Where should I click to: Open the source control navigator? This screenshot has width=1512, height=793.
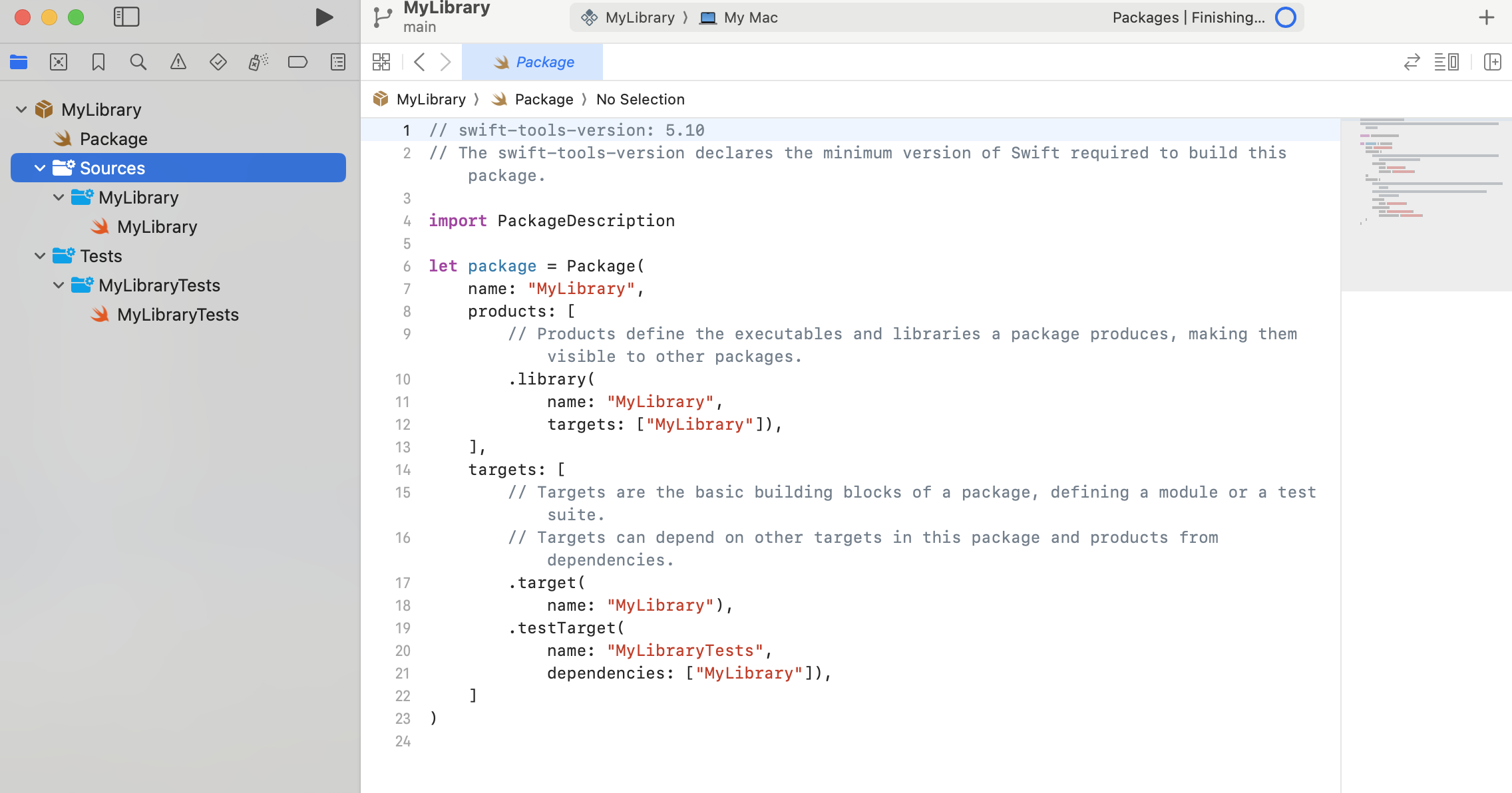tap(59, 62)
